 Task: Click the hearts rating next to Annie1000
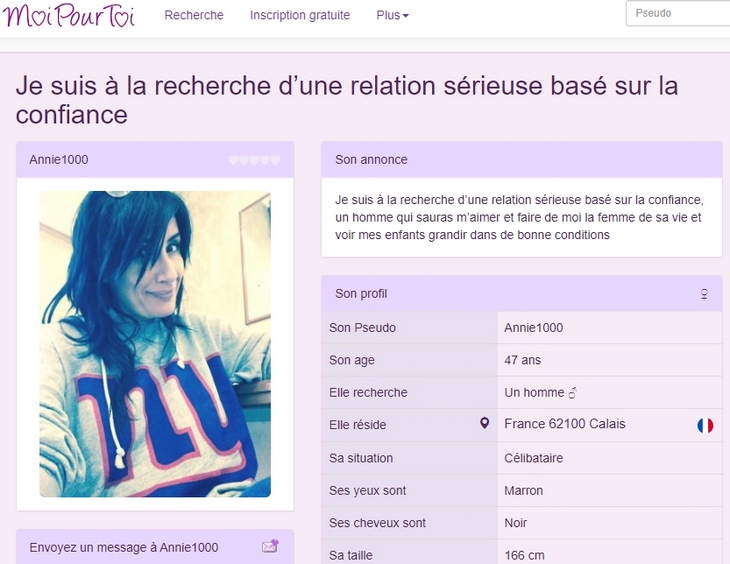(x=254, y=160)
